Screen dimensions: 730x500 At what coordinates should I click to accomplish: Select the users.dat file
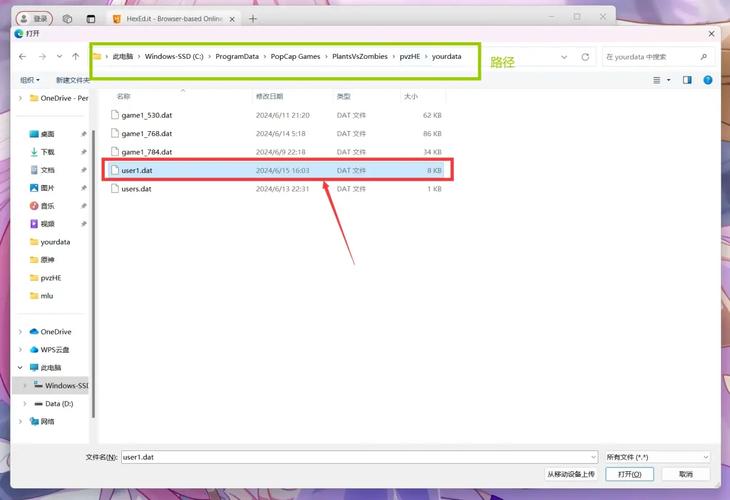pyautogui.click(x=277, y=189)
